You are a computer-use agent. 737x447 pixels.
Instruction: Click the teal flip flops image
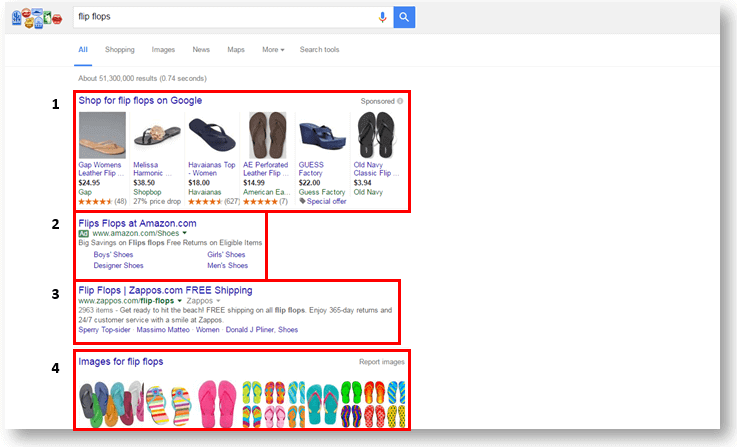click(322, 403)
